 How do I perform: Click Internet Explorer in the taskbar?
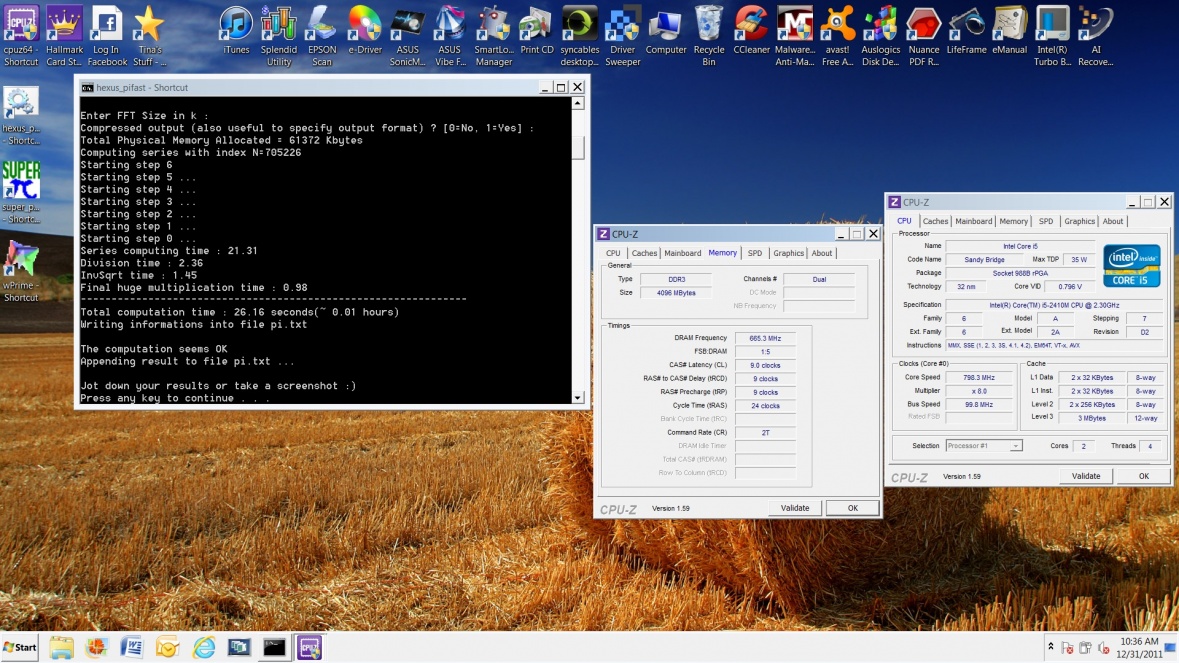[203, 647]
